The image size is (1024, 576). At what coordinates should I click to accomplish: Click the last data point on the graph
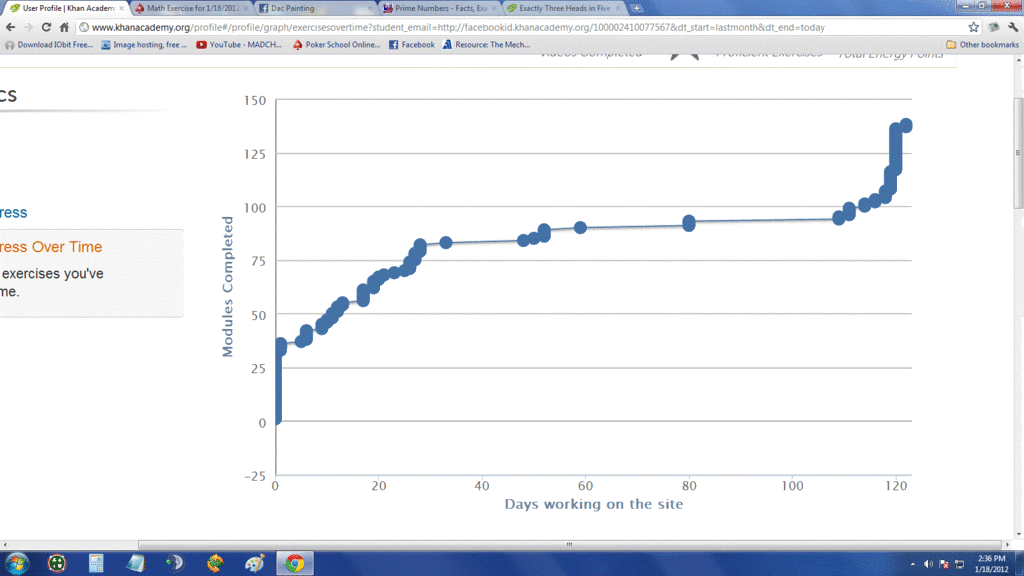906,125
